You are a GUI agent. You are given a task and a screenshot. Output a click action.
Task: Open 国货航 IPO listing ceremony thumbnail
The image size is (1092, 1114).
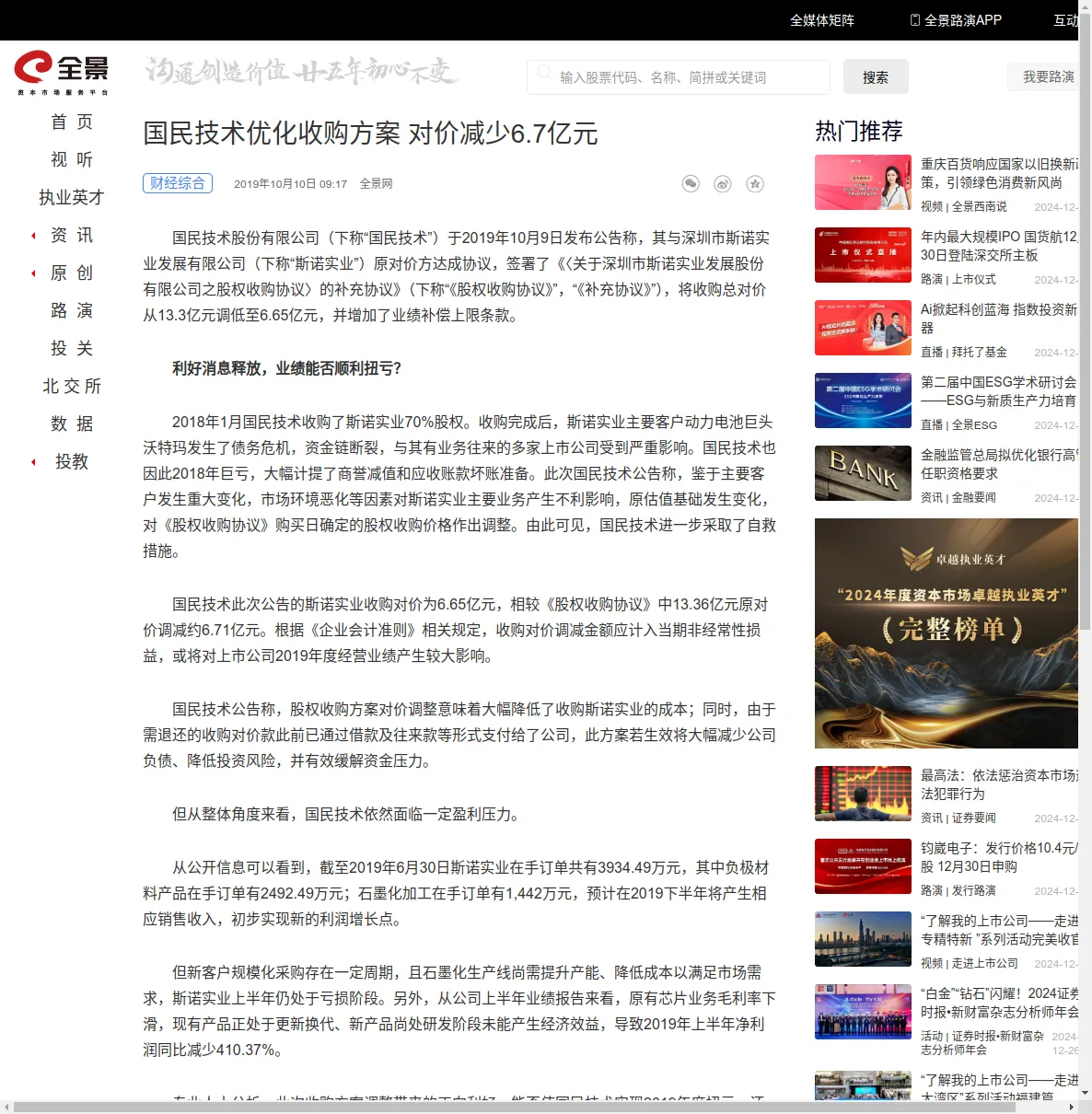tap(863, 255)
